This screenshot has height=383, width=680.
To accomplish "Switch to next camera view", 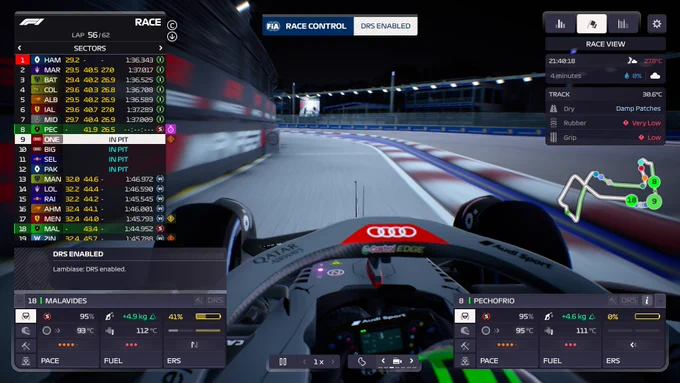I will tap(412, 361).
